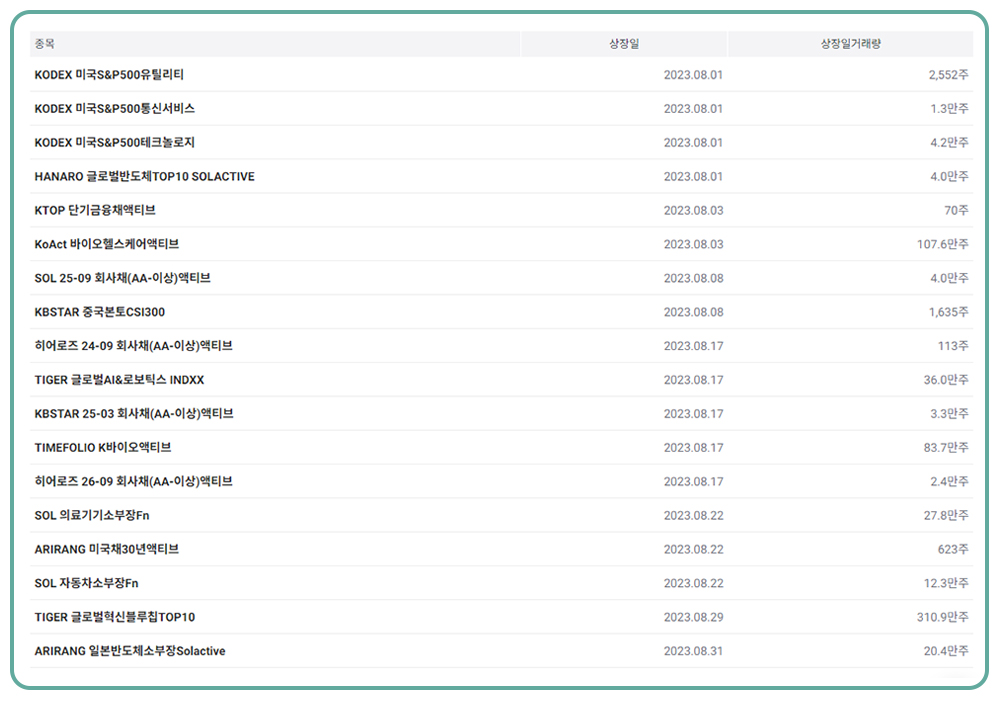This screenshot has width=1000, height=701.
Task: Select KODEX 미국S&P500통신서비스 row
Action: 114,109
